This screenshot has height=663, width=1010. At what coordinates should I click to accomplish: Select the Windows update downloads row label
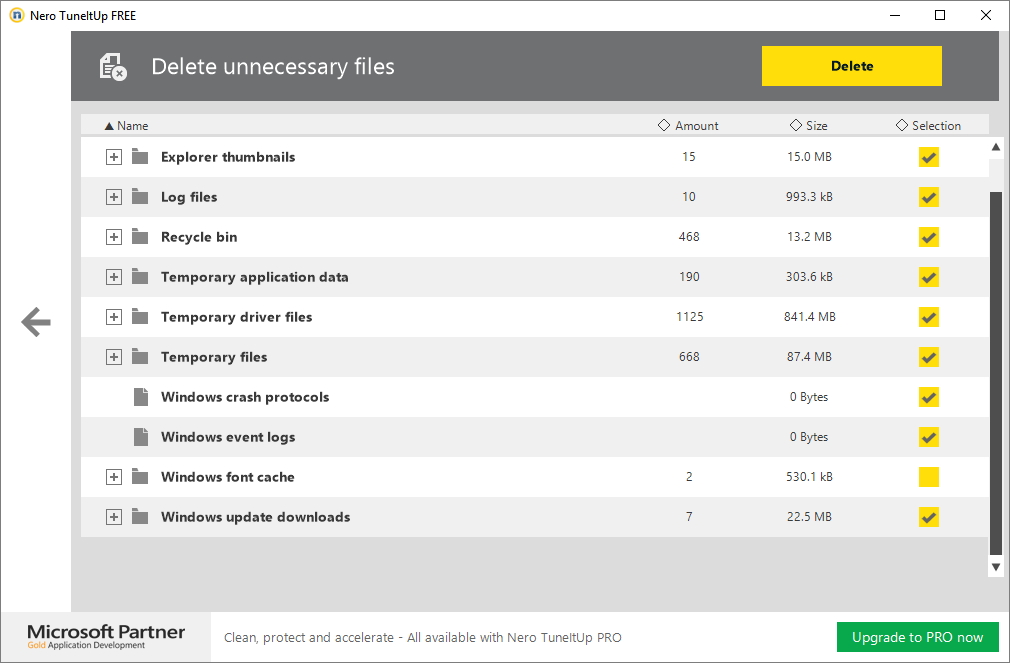tap(255, 517)
